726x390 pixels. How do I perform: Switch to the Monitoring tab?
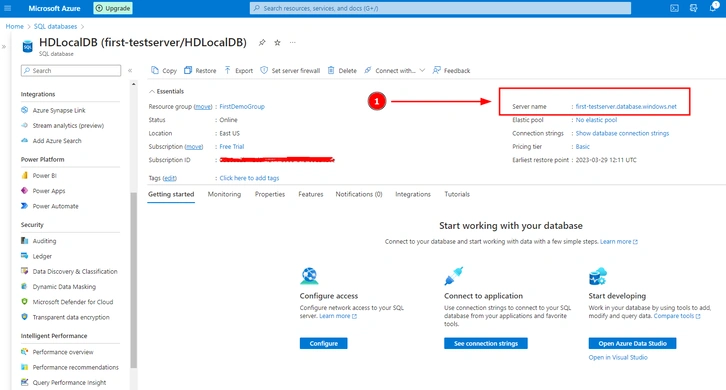224,194
